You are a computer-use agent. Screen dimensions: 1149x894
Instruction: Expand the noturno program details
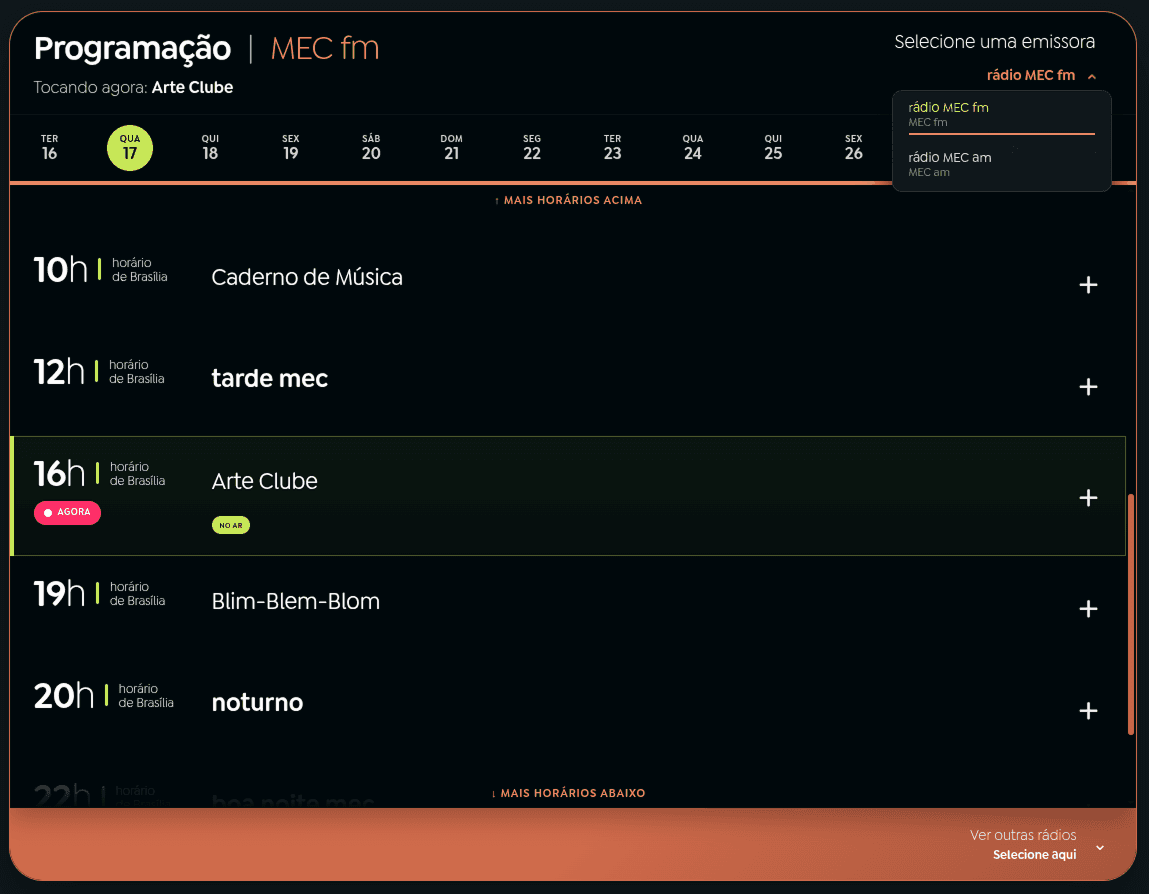click(x=1087, y=710)
